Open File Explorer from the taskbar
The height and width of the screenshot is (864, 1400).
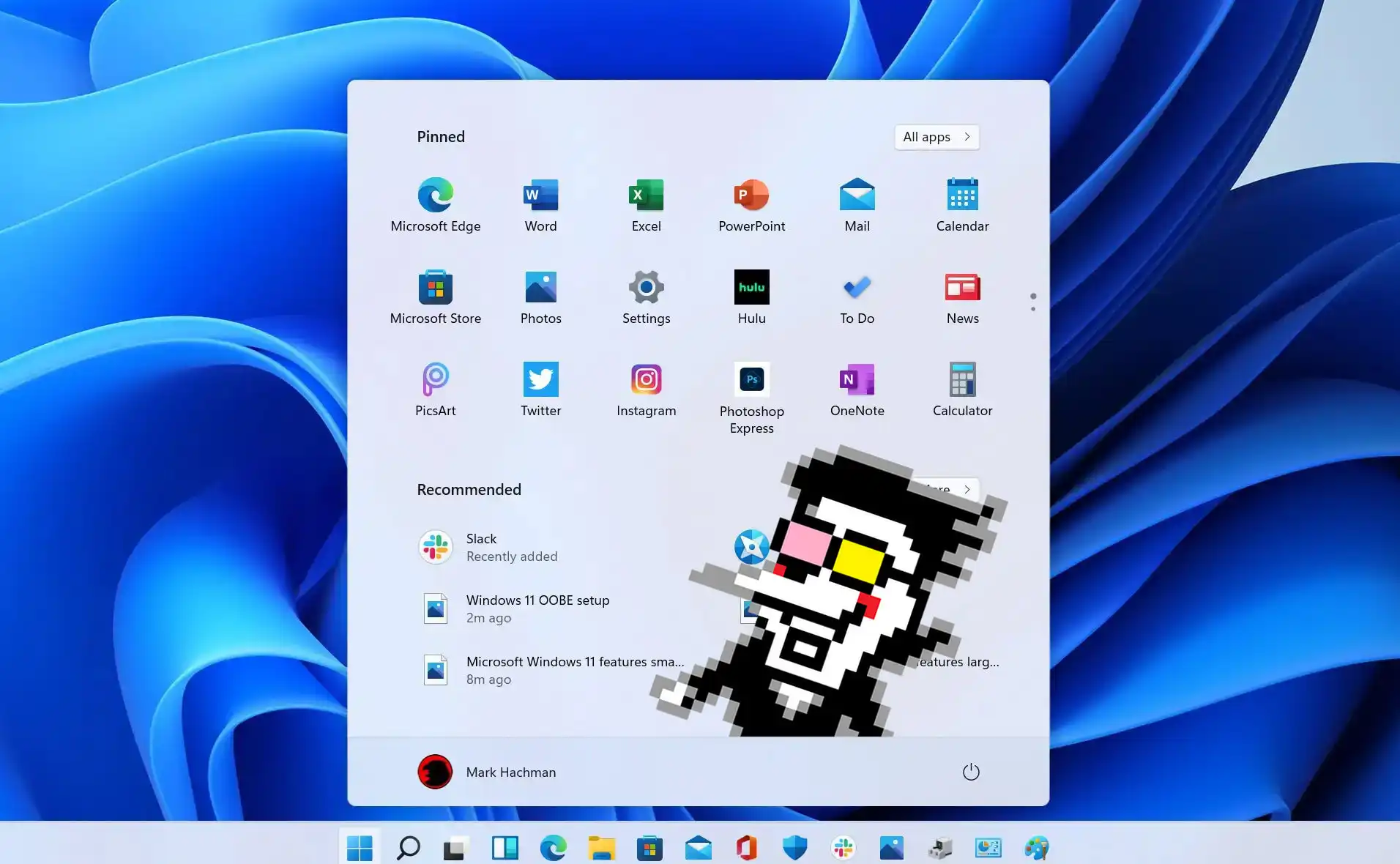click(x=601, y=848)
